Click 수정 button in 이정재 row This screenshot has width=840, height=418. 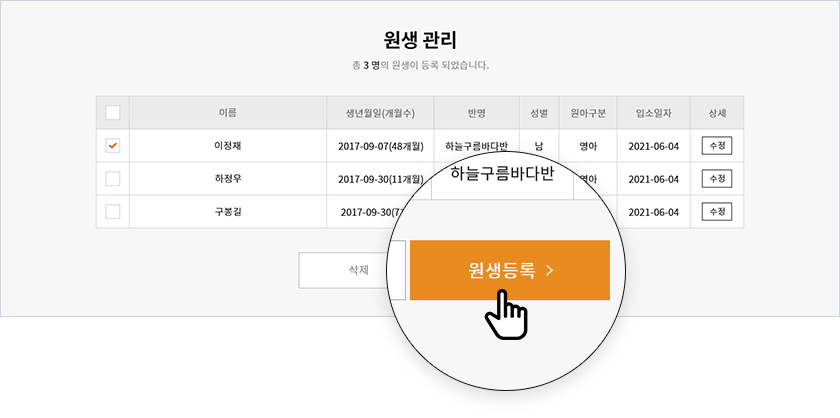717,146
